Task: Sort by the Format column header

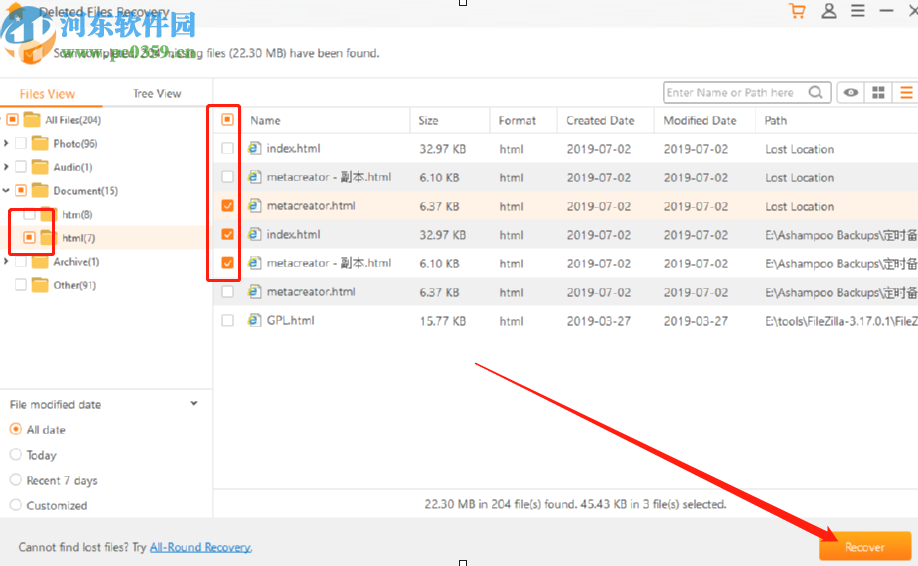Action: coord(517,121)
